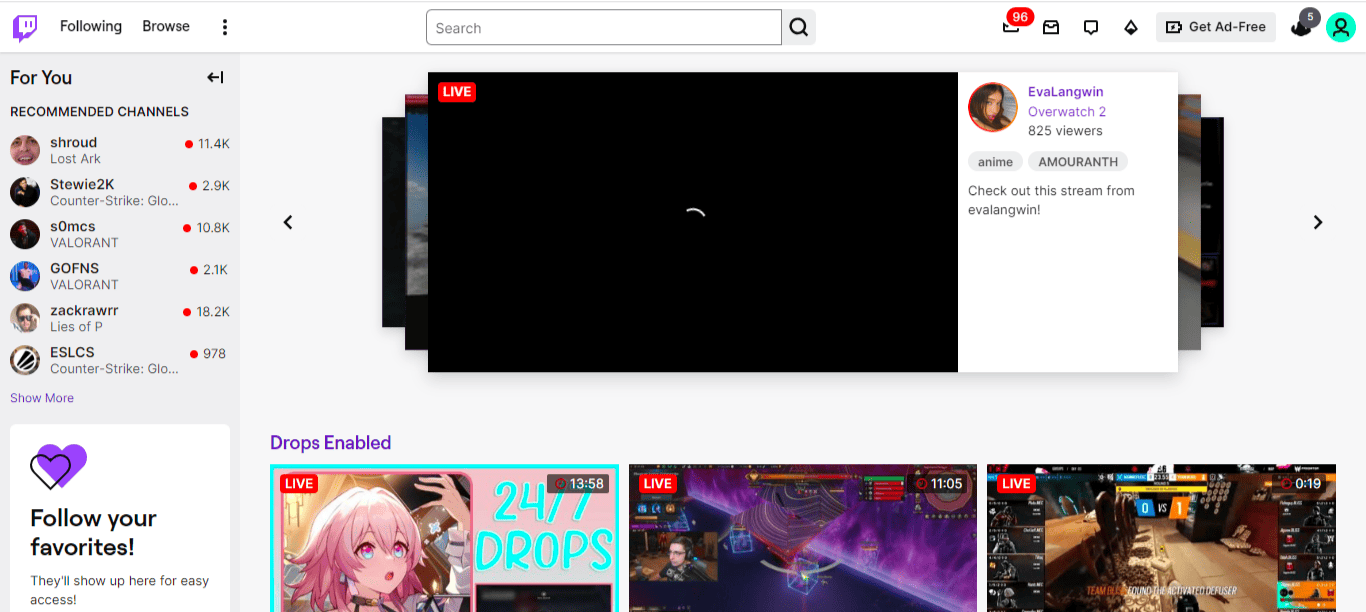Open ESLCS channel in sidebar
Viewport: 1366px width, 612px height.
click(x=120, y=360)
